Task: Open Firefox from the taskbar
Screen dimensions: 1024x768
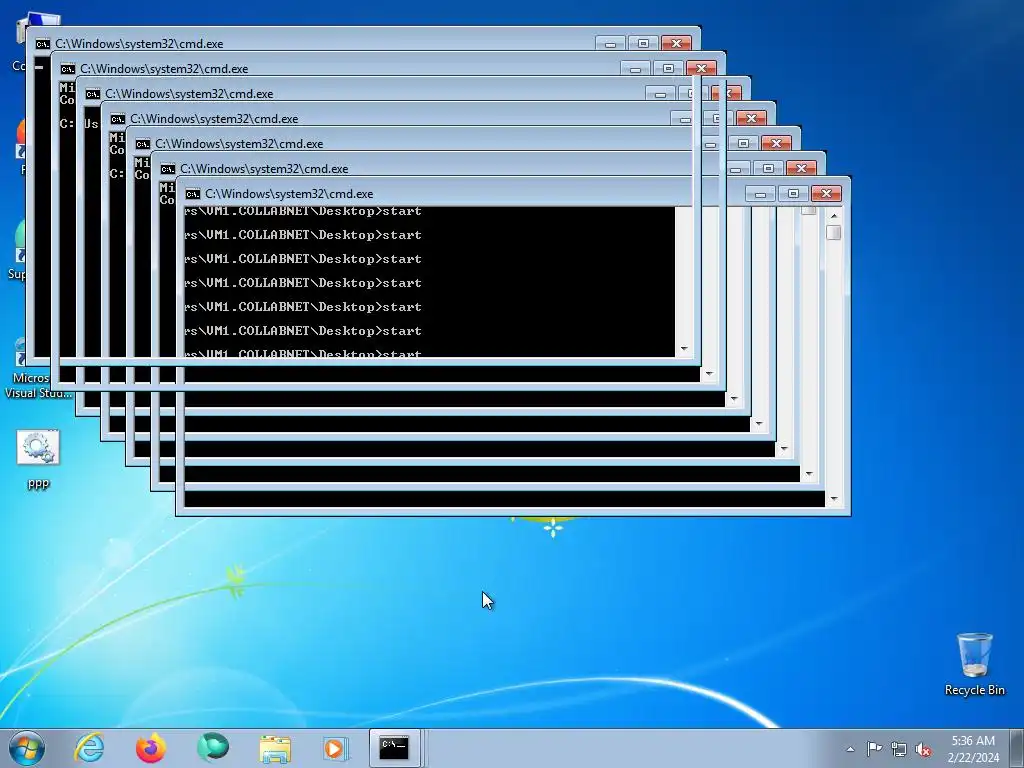Action: (151, 748)
